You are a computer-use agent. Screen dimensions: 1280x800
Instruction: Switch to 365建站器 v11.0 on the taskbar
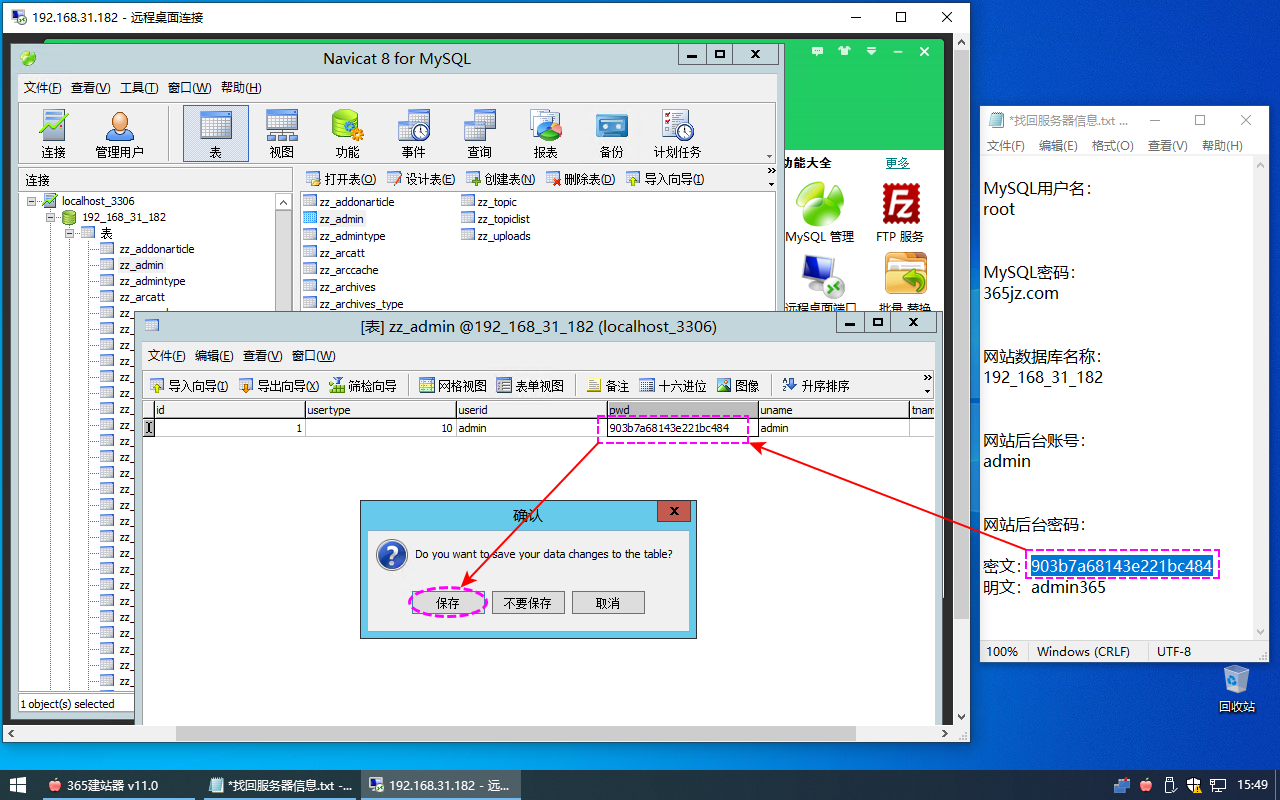click(117, 785)
